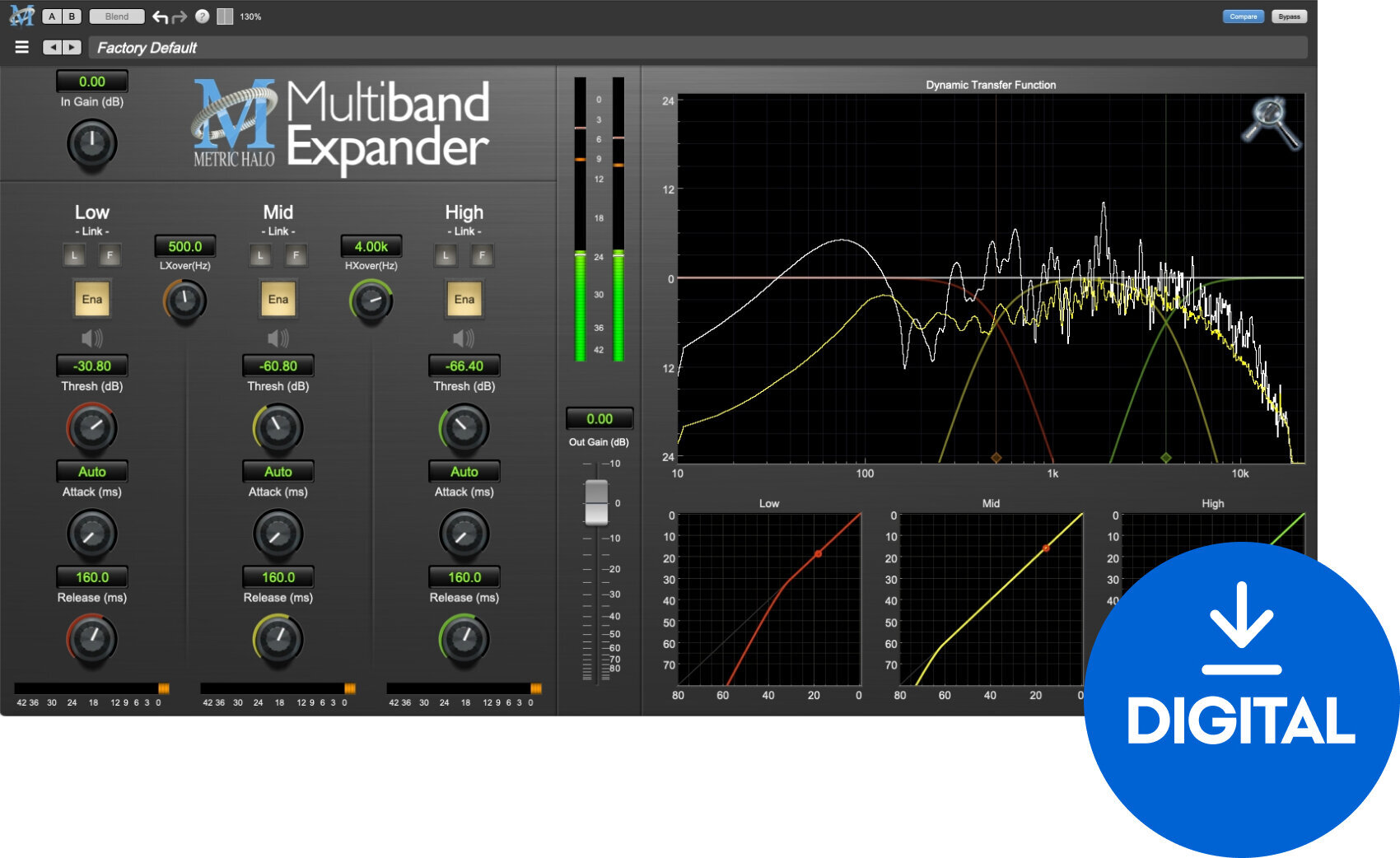Toggle Low band link L button
The width and height of the screenshot is (1400, 858).
click(x=74, y=255)
